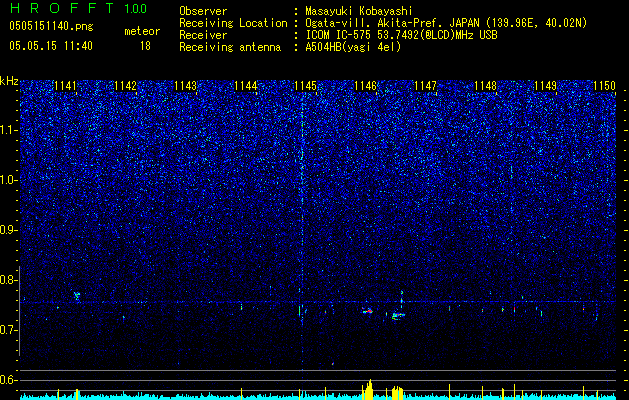Click the version number 1.0.0
629x400 pixels.
pyautogui.click(x=136, y=8)
